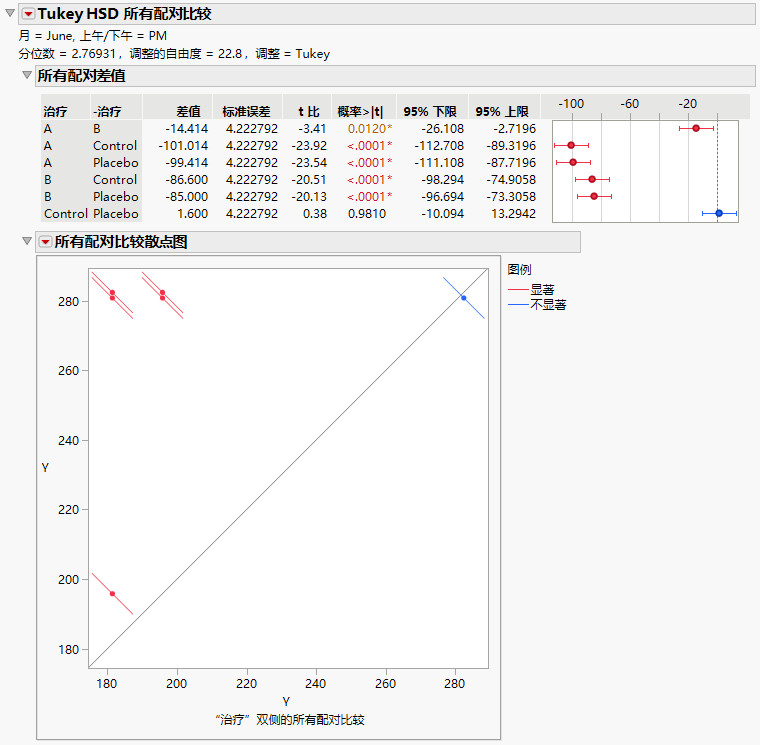Click the 月 = June, 上午/下午 = PM text

(x=93, y=36)
